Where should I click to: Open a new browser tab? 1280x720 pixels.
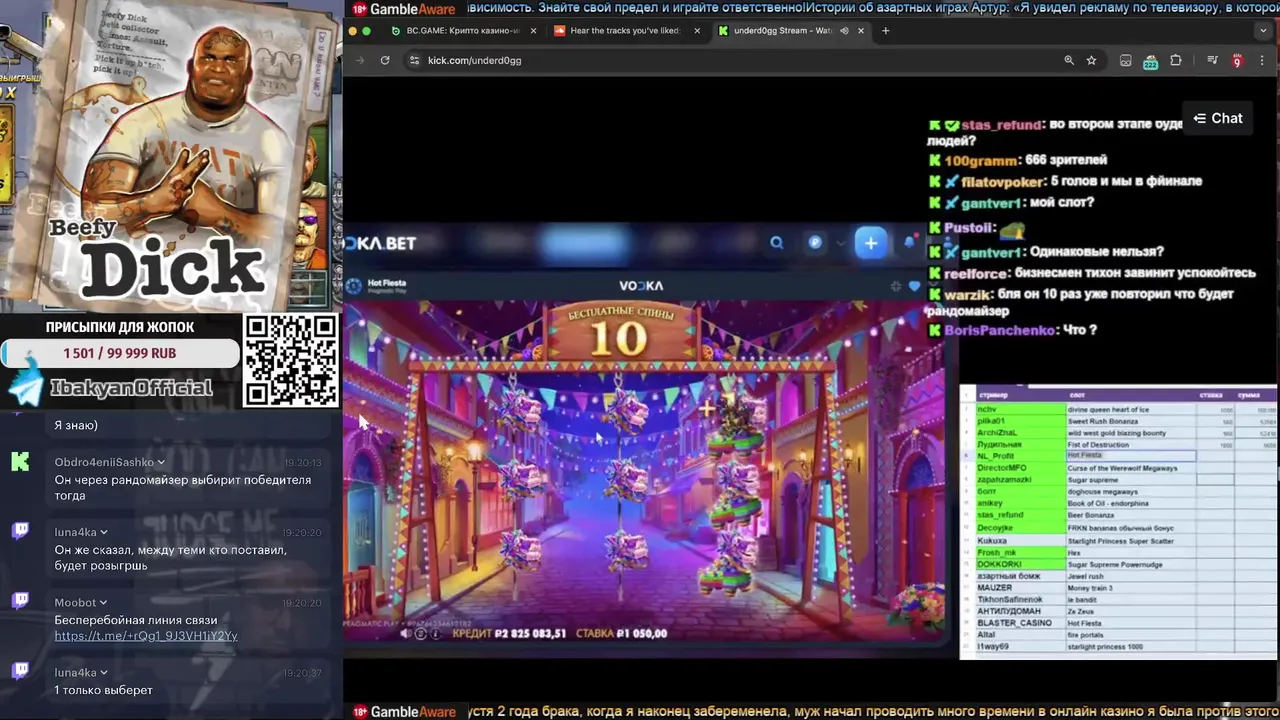coord(886,31)
